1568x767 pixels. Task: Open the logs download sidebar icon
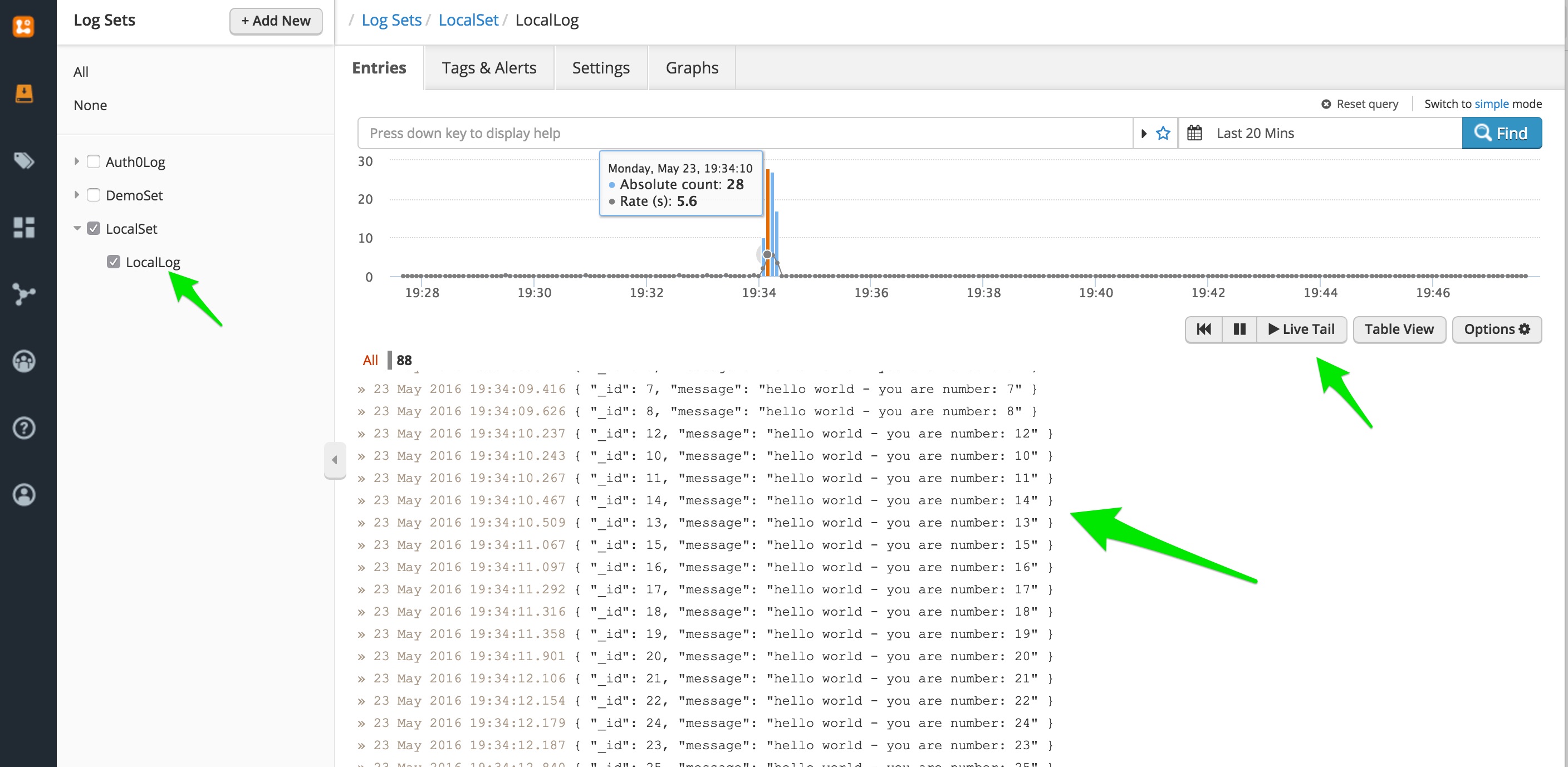tap(24, 94)
